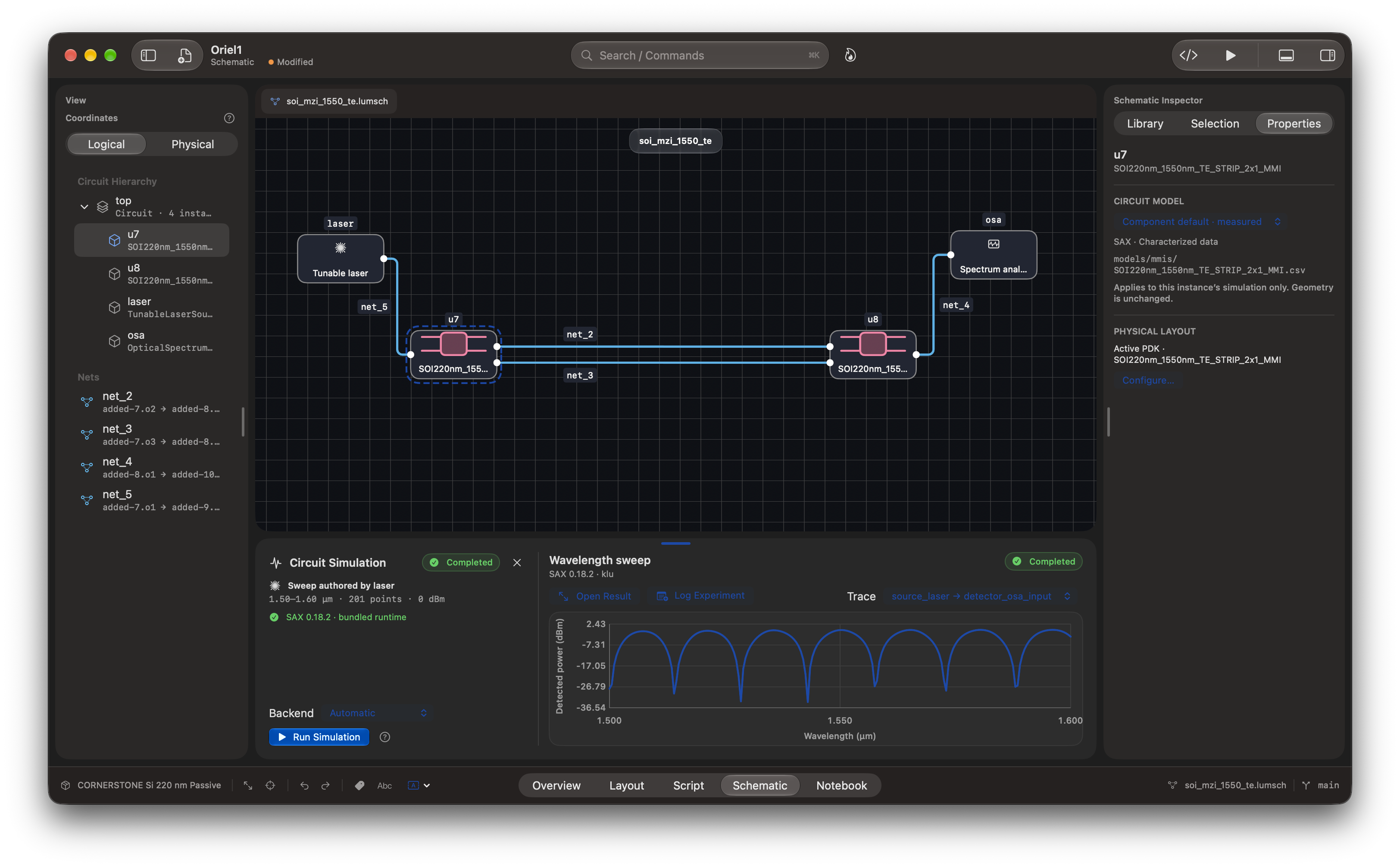Select net_5 in the Nets list
This screenshot has width=1400, height=868.
(152, 500)
